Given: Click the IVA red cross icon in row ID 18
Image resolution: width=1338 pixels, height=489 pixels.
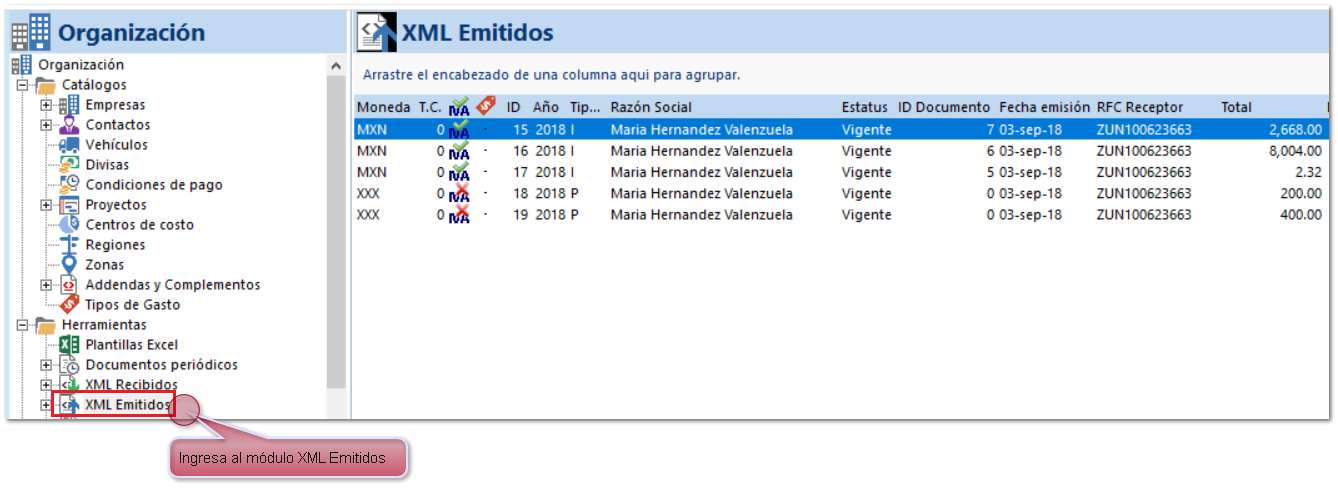Looking at the screenshot, I should (x=459, y=193).
